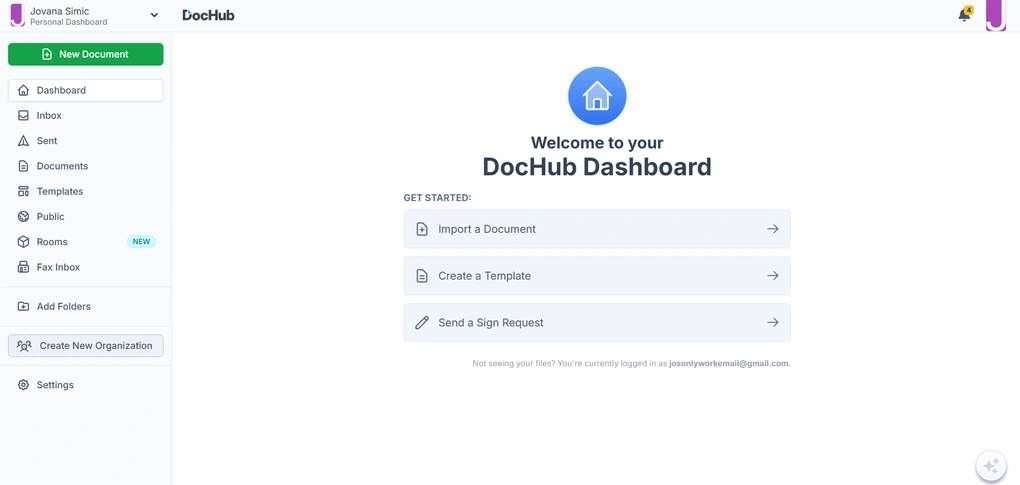Open the Public section
This screenshot has width=1020, height=485.
(86, 216)
